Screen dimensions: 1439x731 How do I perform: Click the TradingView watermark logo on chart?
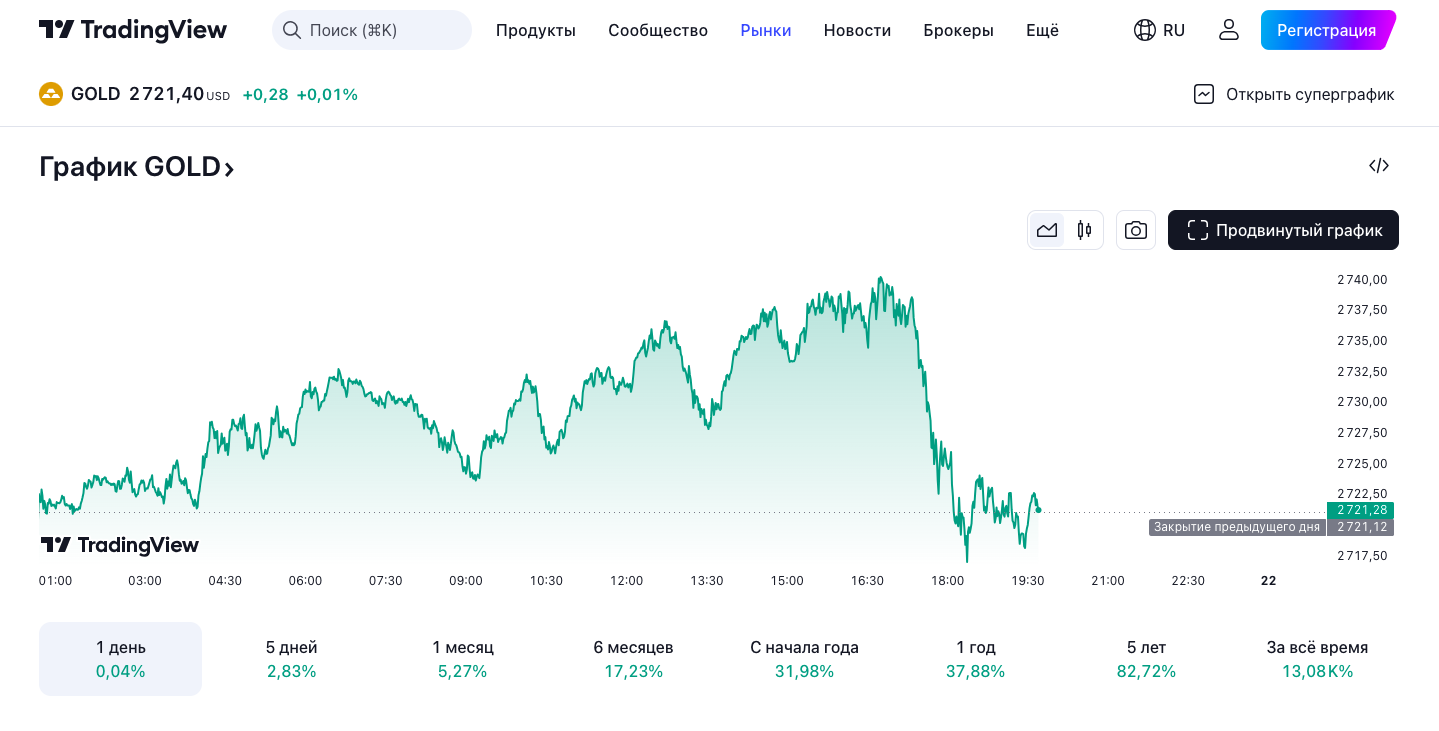(x=119, y=545)
